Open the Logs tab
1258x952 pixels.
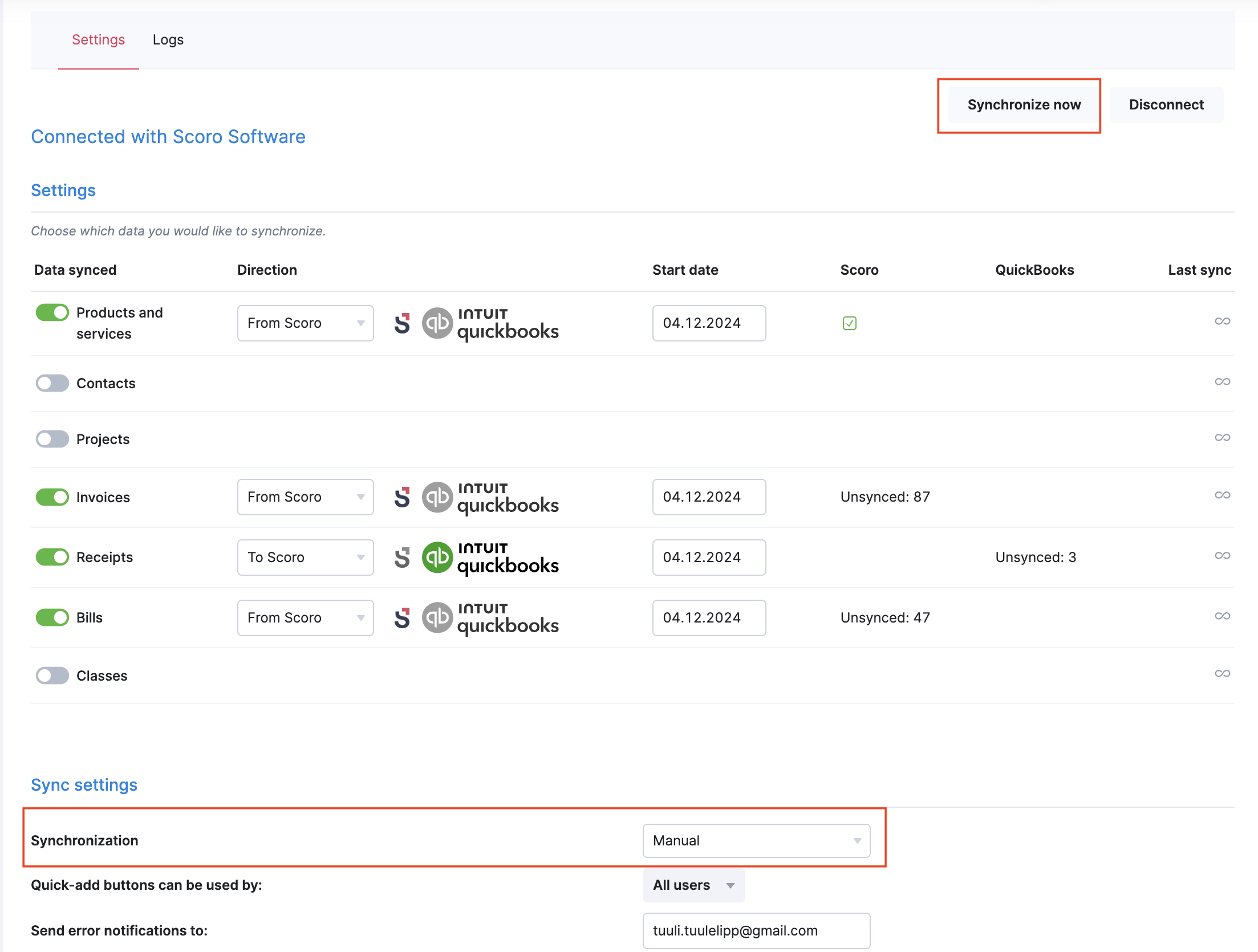(x=168, y=40)
